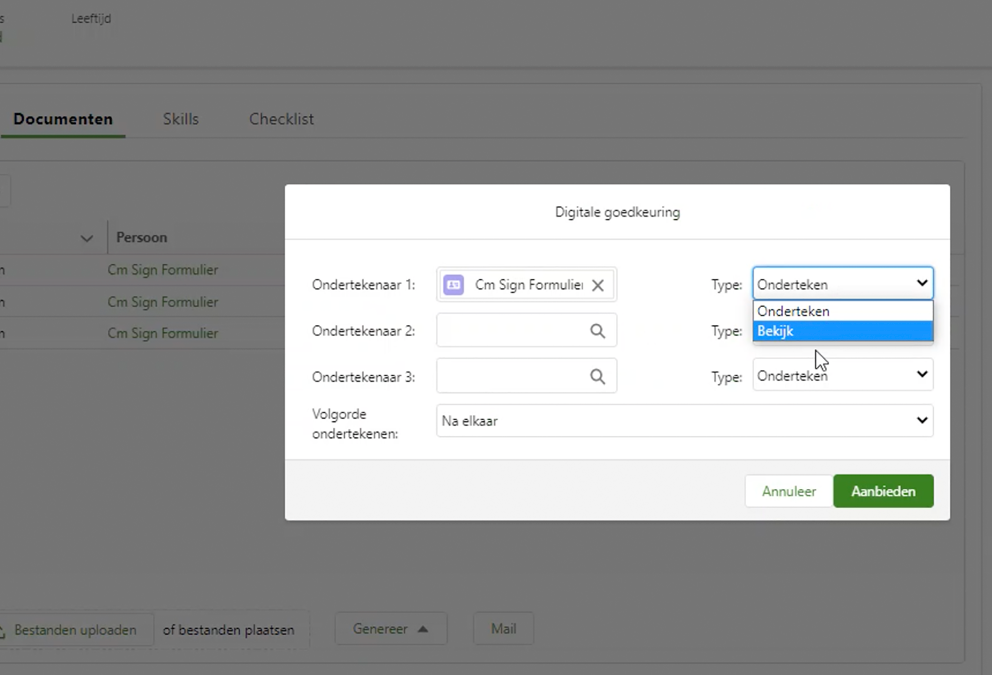Open the Checklist tab
Screen dimensions: 992x675
pos(281,119)
